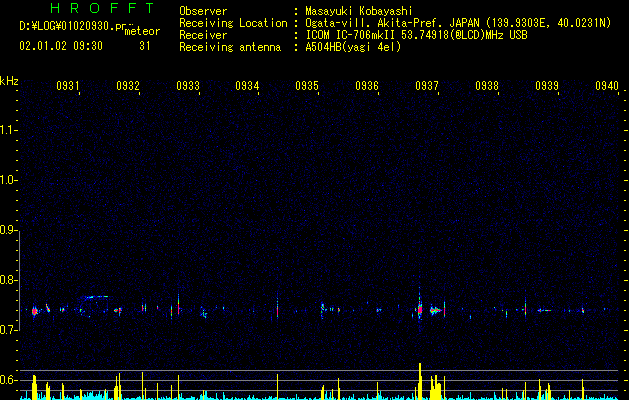Click antenna value A504HB(yagi 4el)

pos(353,47)
